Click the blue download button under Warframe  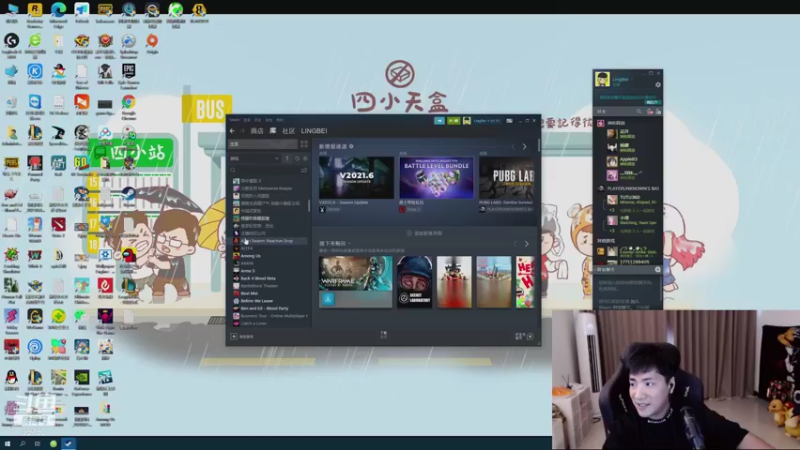[x=328, y=299]
